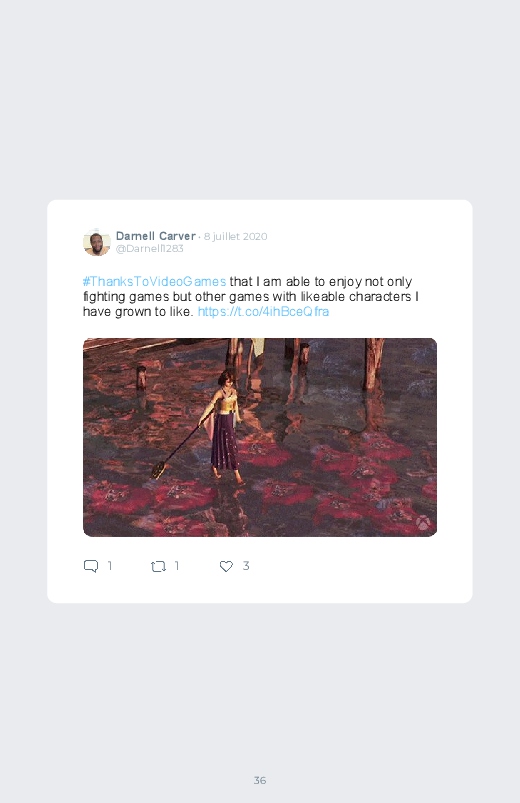Open the @Darnell1283 handle
This screenshot has width=520, height=803.
pos(150,248)
